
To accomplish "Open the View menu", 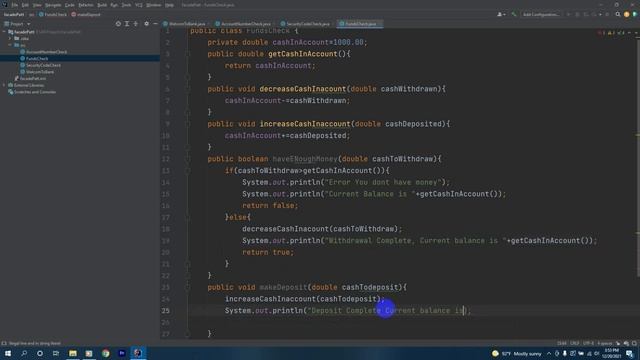I will (37, 5).
